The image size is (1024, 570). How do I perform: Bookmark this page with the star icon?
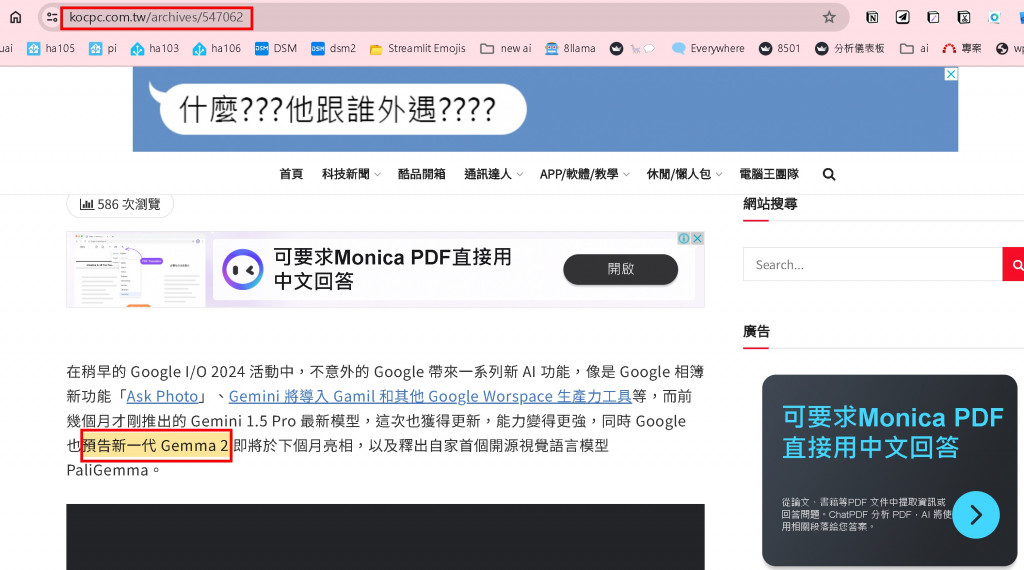829,17
